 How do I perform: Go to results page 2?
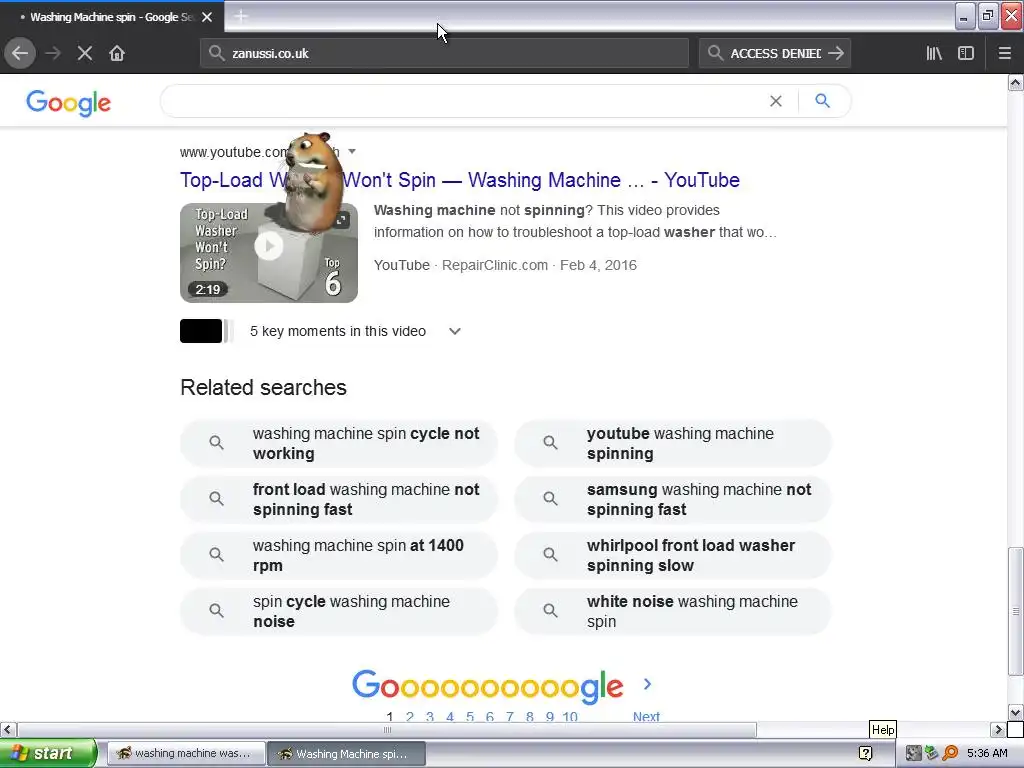click(x=409, y=716)
